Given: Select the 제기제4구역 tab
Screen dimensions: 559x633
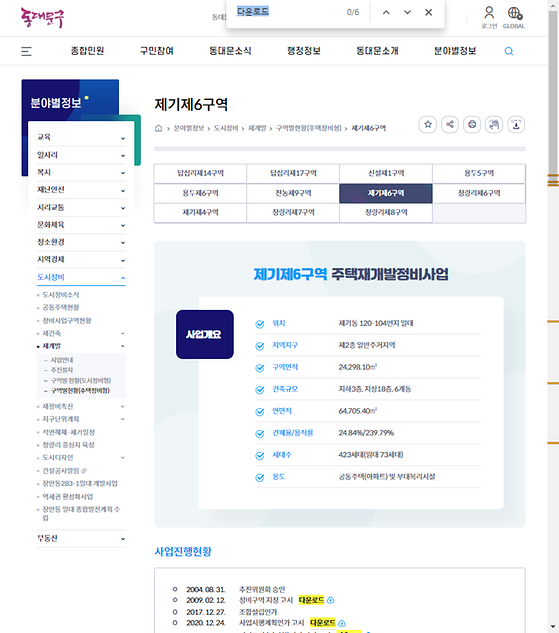Looking at the screenshot, I should coord(200,212).
